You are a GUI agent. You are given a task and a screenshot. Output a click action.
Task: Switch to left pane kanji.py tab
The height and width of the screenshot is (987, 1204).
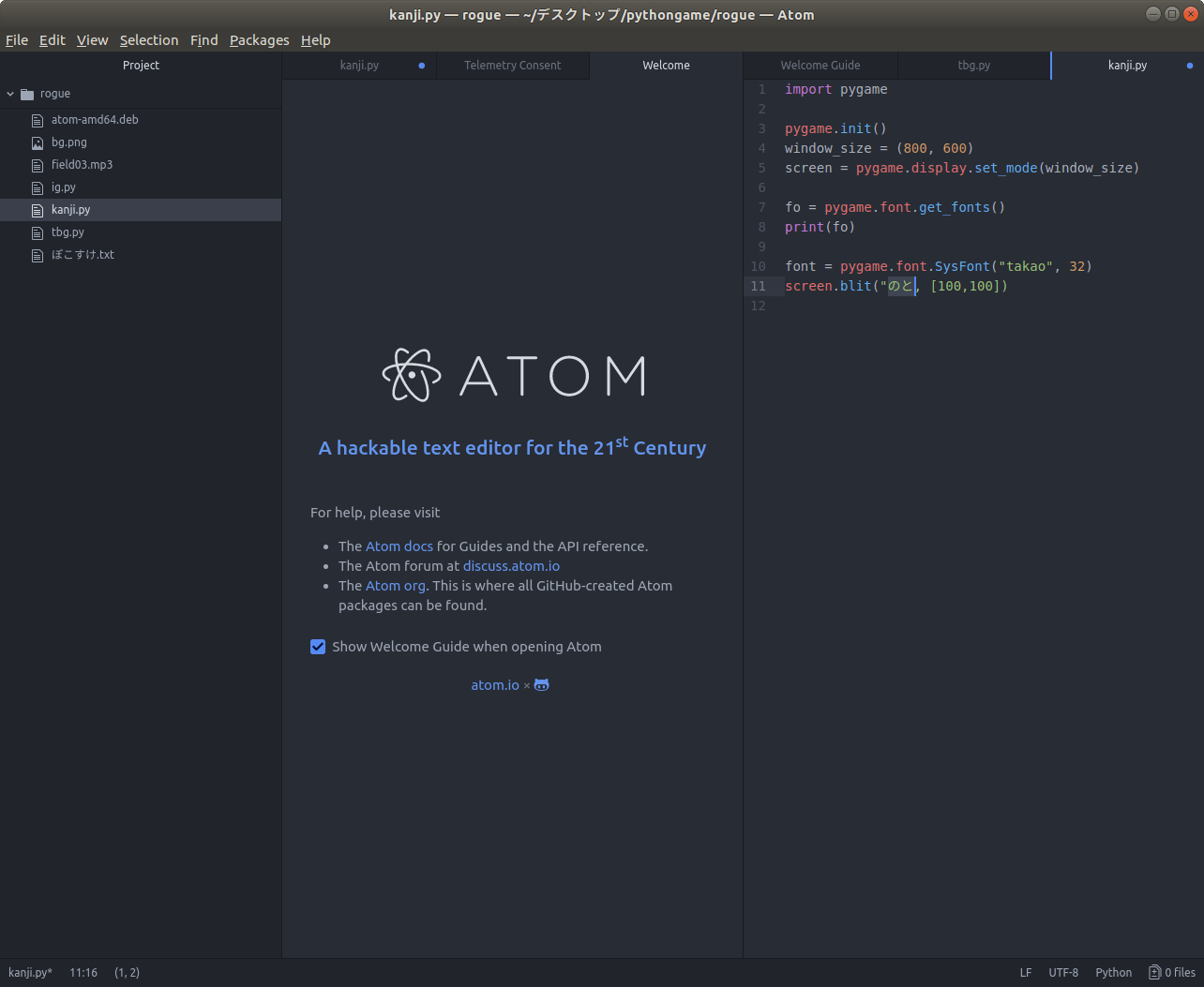tap(359, 66)
